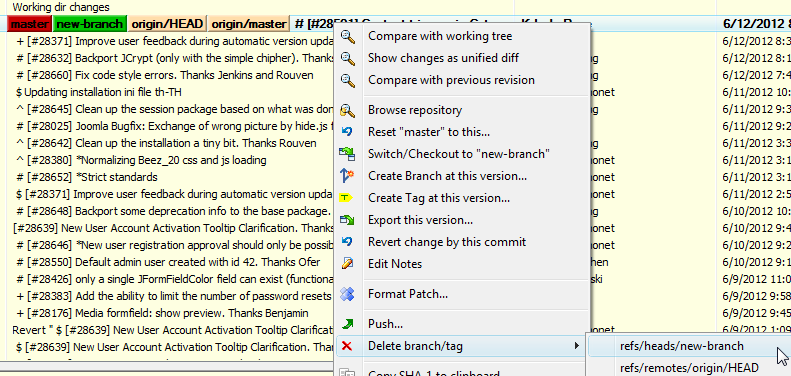
Task: Click the magnifier icon beside Compare with previous revision
Action: 348,80
